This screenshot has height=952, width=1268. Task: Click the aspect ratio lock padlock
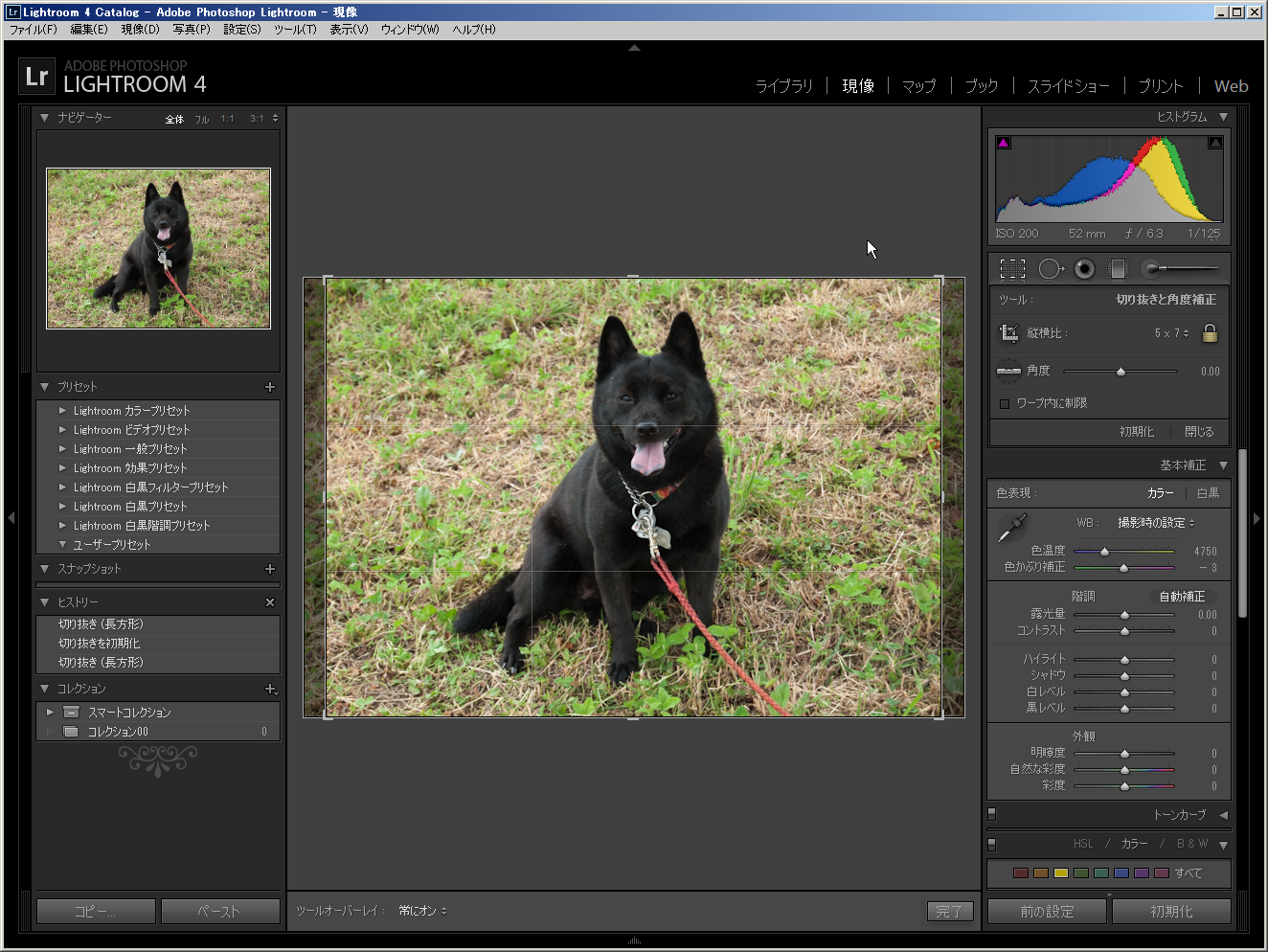click(x=1210, y=333)
